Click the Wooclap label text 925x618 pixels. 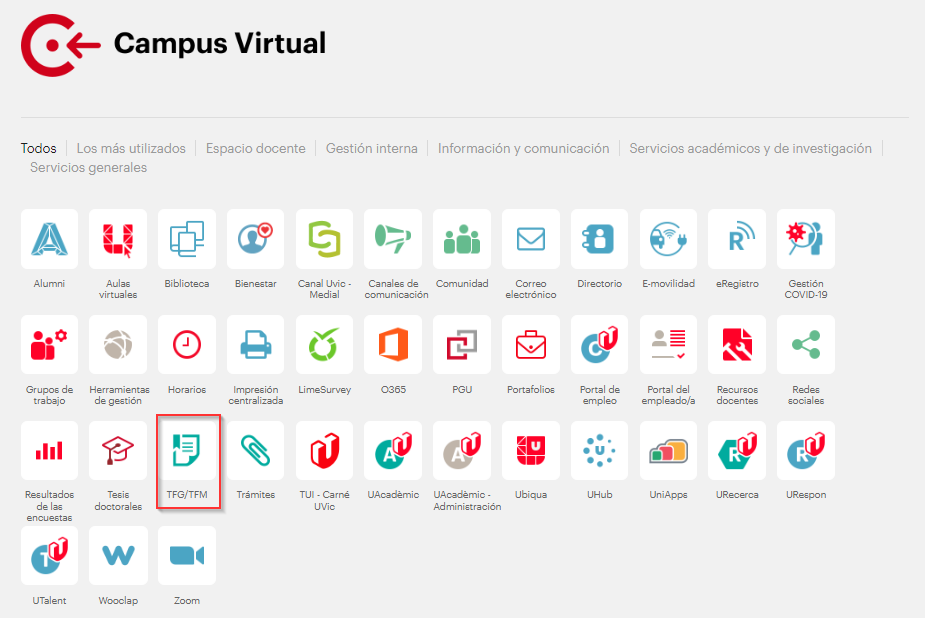click(118, 601)
